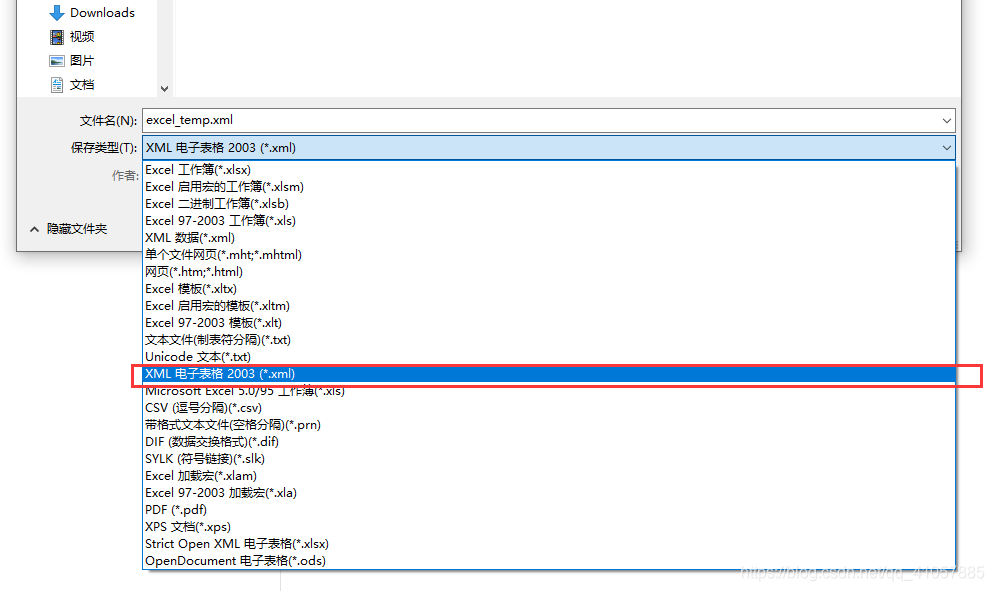Image resolution: width=994 pixels, height=591 pixels.
Task: Choose PDF (*.pdf) file type
Action: point(549,510)
